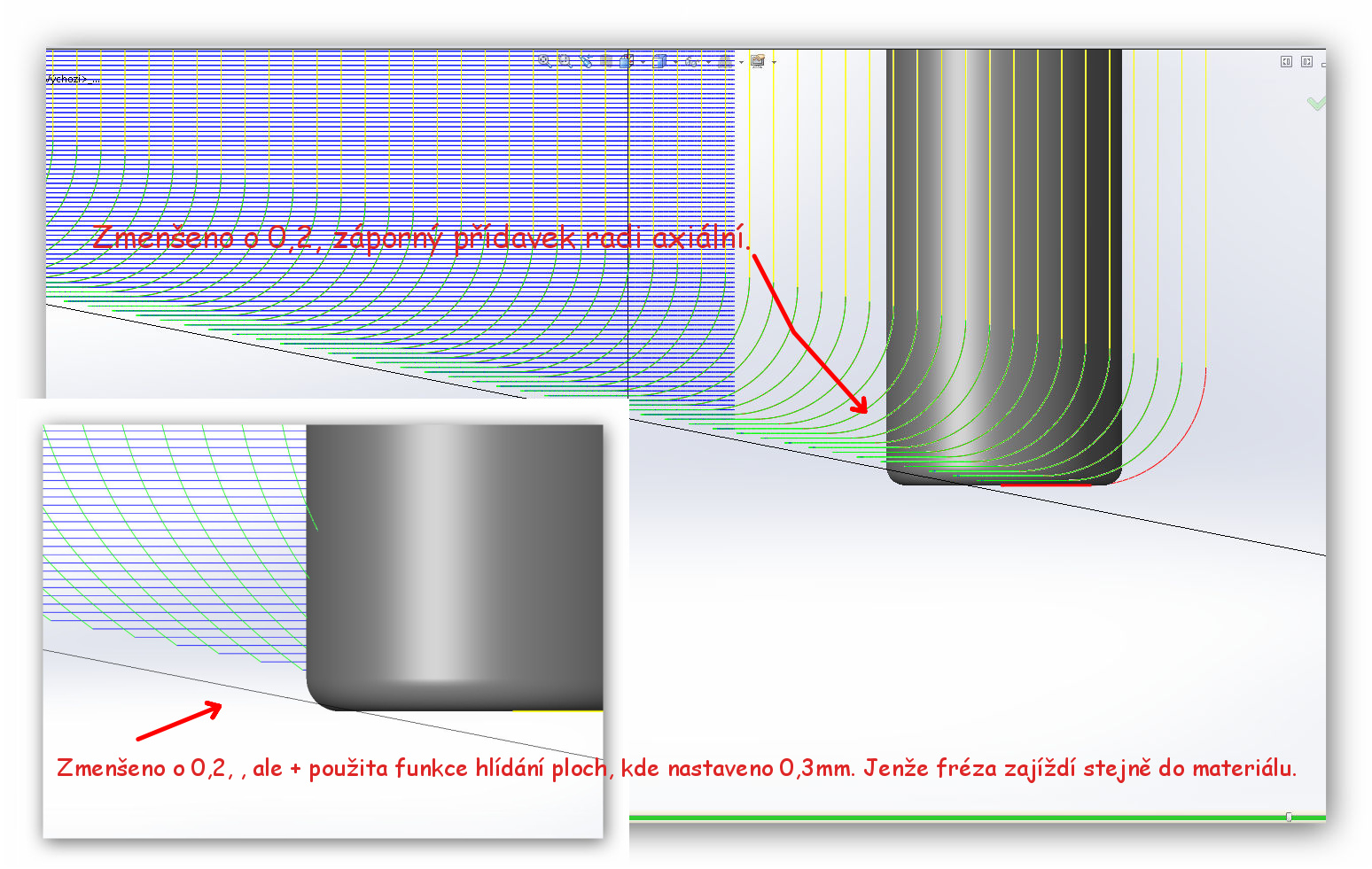Toggle the Hide/Show Items glasses icon
1372x869 pixels.
coord(691,61)
